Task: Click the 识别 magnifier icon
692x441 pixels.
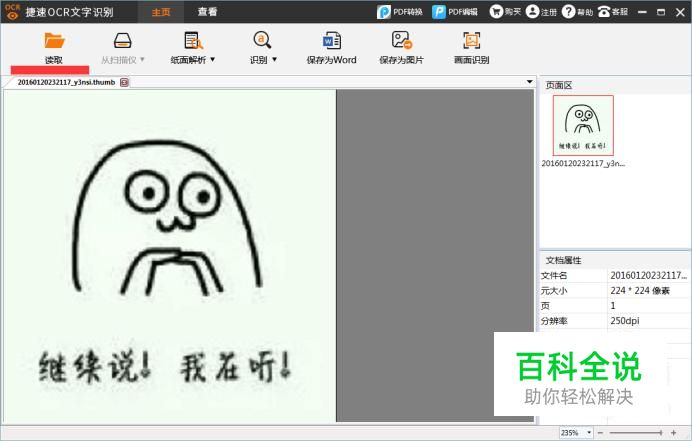Action: point(262,40)
